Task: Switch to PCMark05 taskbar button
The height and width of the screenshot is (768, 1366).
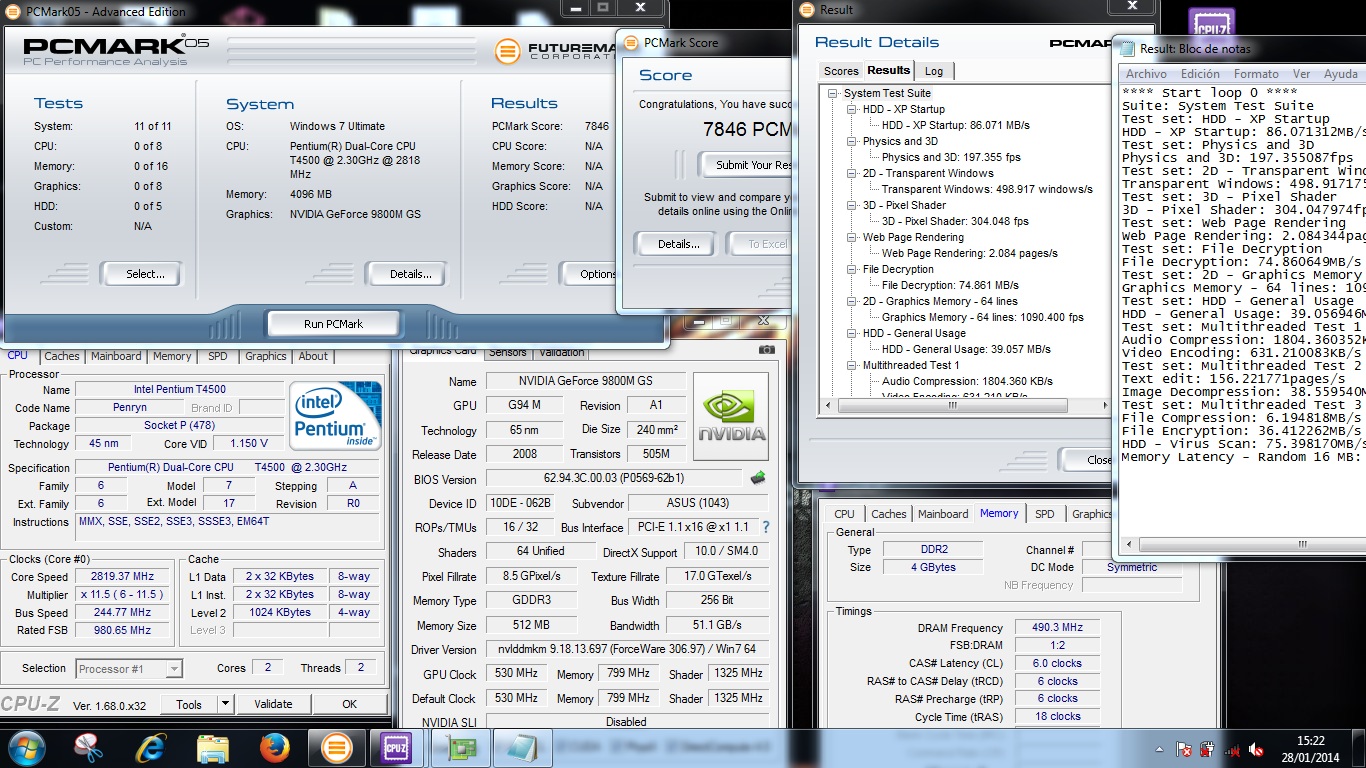Action: coord(336,748)
